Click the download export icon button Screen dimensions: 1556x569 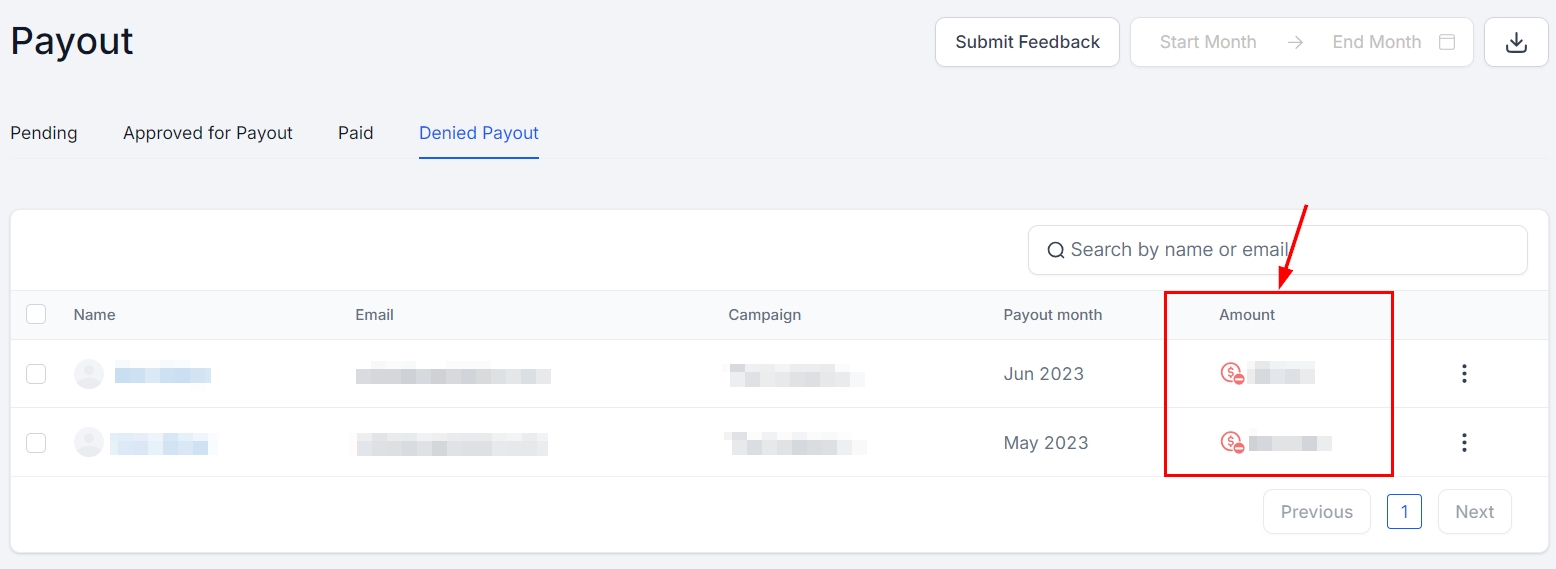coord(1516,42)
